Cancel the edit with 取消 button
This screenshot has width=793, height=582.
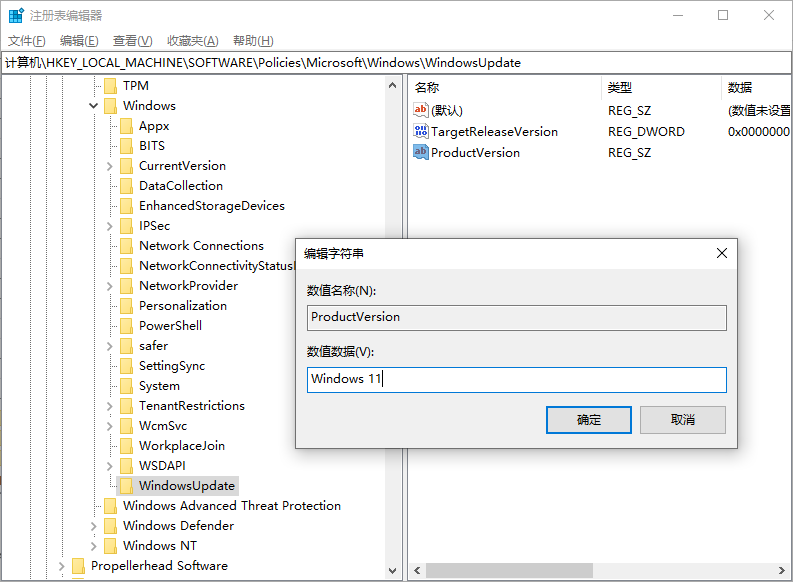tap(683, 420)
